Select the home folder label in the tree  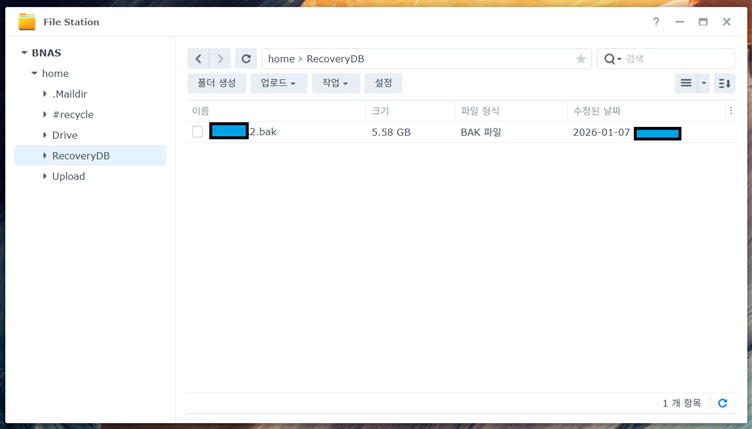tap(55, 73)
